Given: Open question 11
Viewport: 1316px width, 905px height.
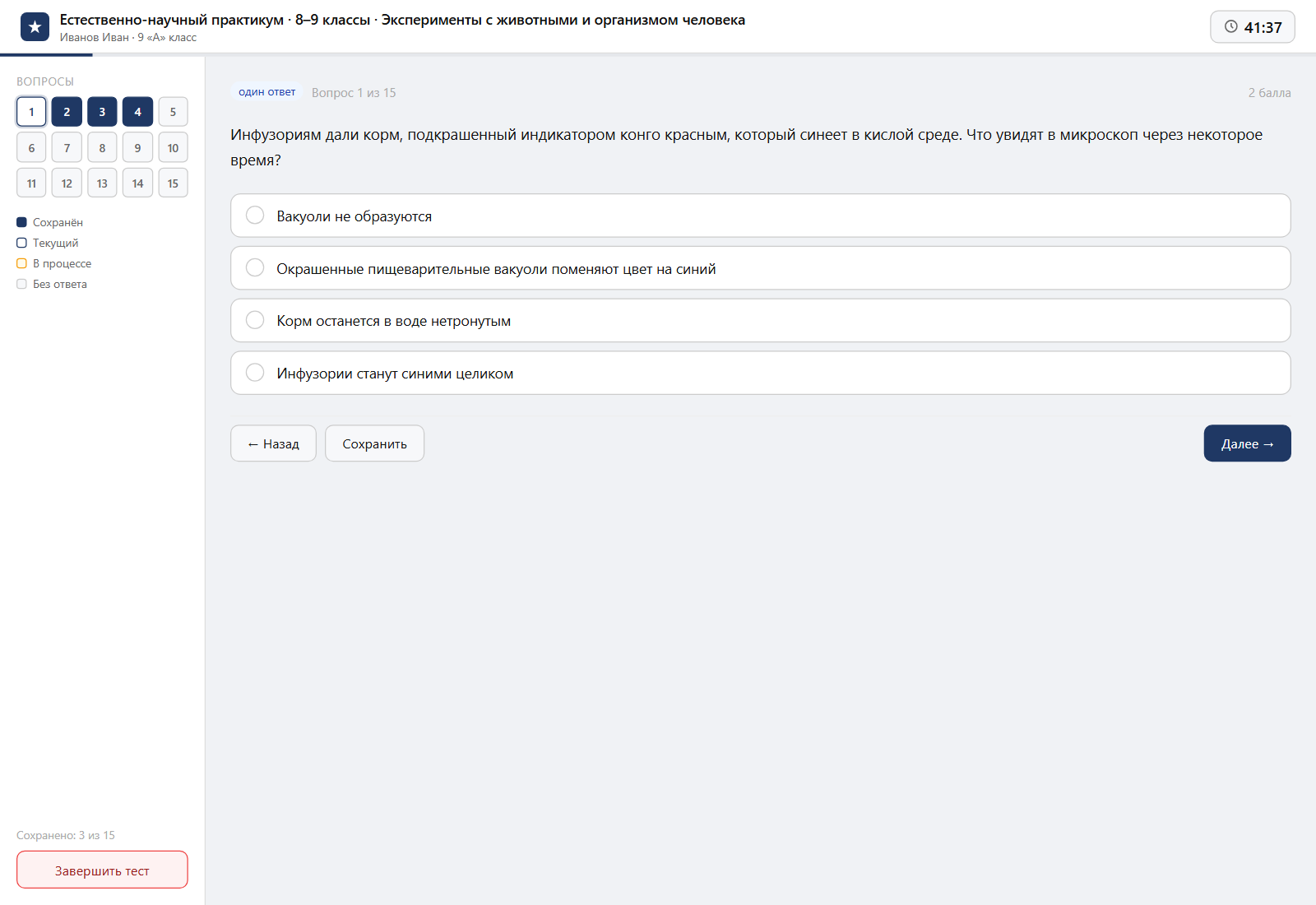Looking at the screenshot, I should tap(31, 183).
